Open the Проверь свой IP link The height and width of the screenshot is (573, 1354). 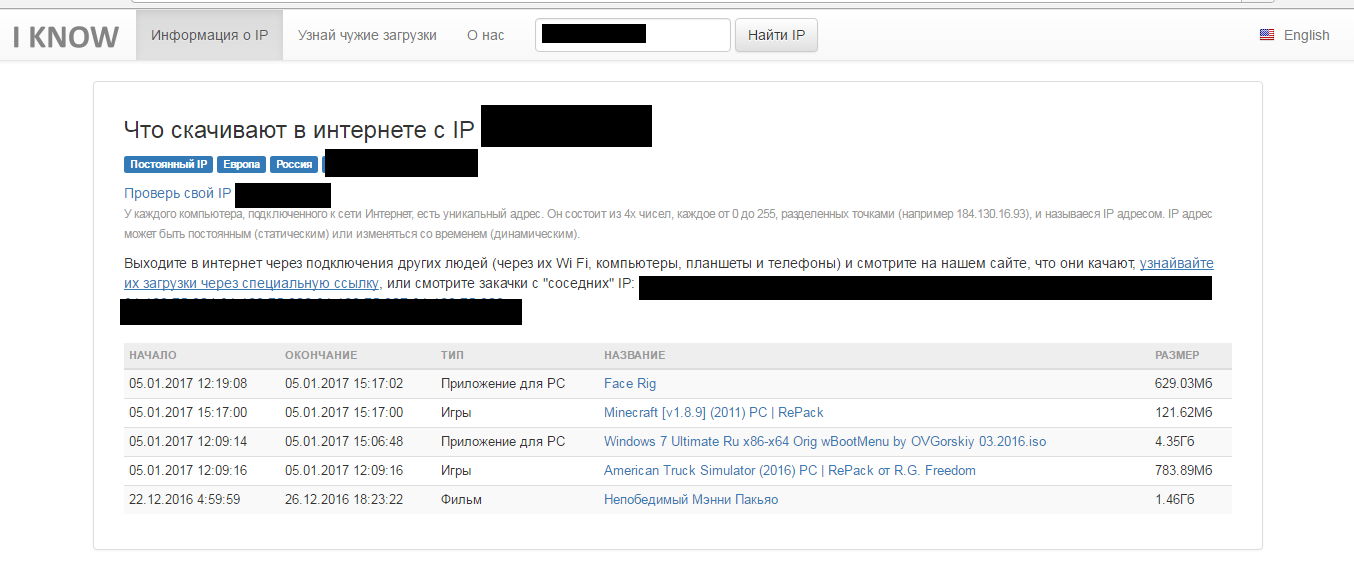click(177, 193)
